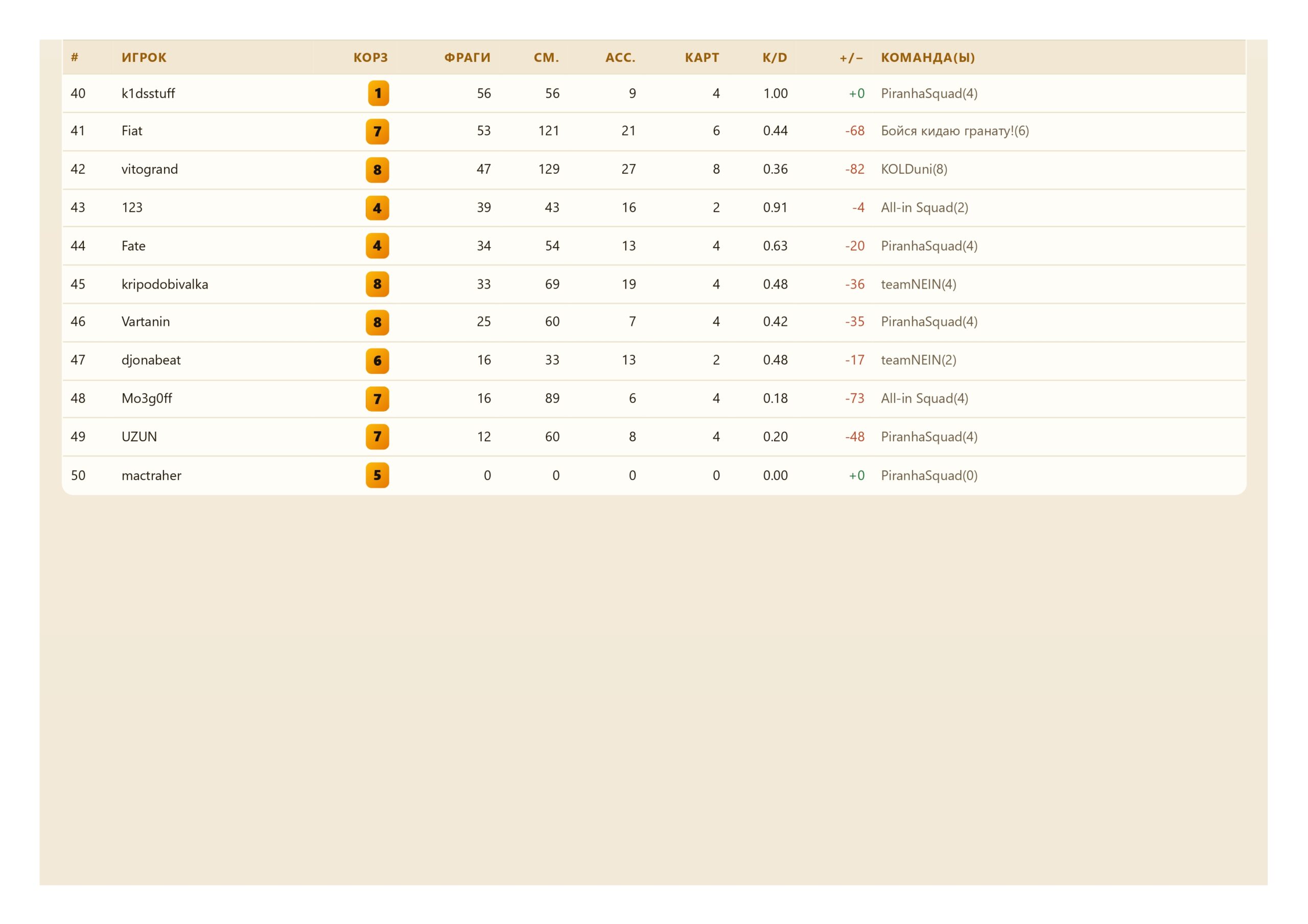Click team Бойся кидаю гранату!(6)
This screenshot has height=924, width=1308.
coord(955,131)
